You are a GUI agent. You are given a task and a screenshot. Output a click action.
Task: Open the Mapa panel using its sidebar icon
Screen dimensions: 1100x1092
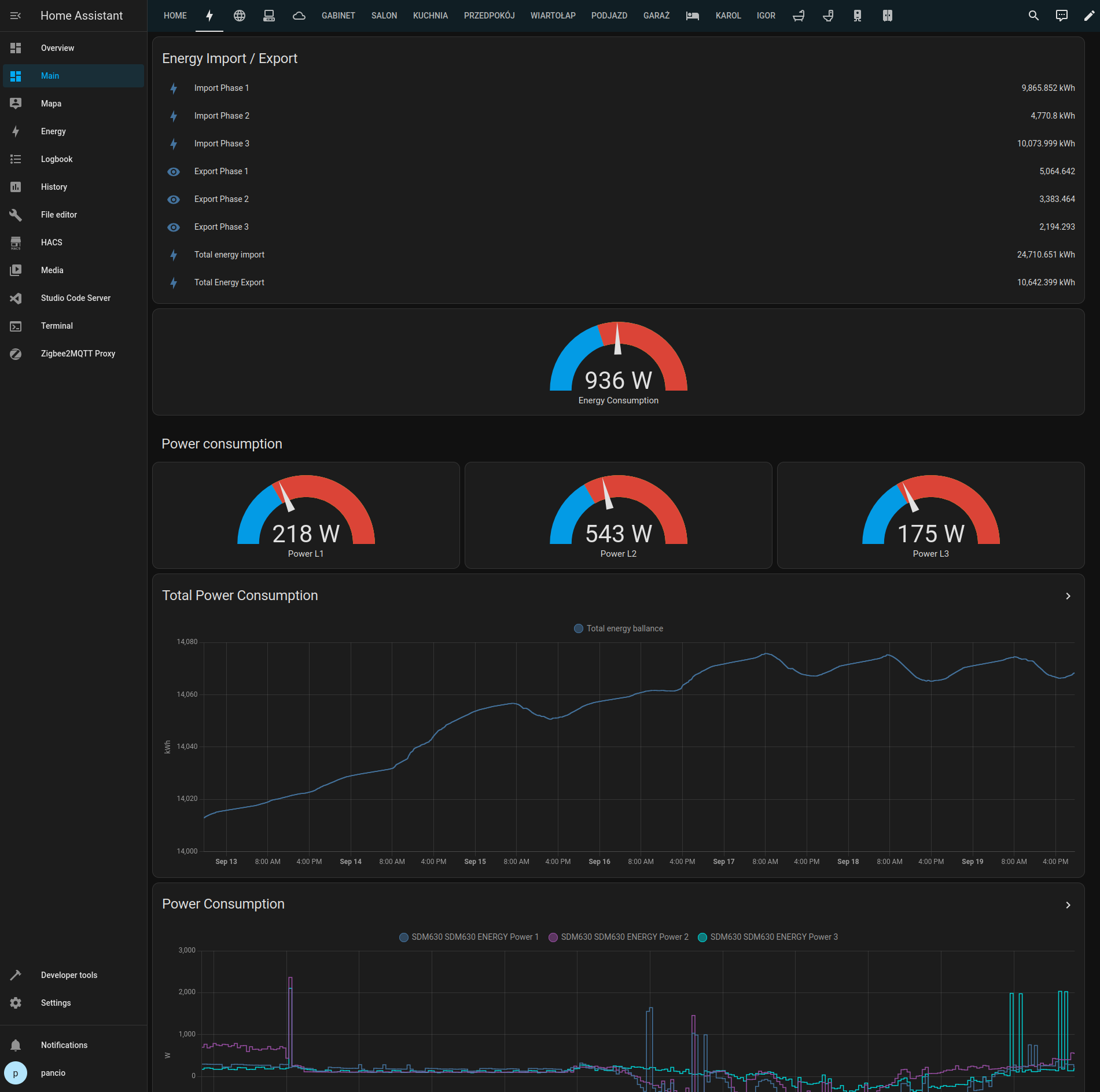point(16,103)
